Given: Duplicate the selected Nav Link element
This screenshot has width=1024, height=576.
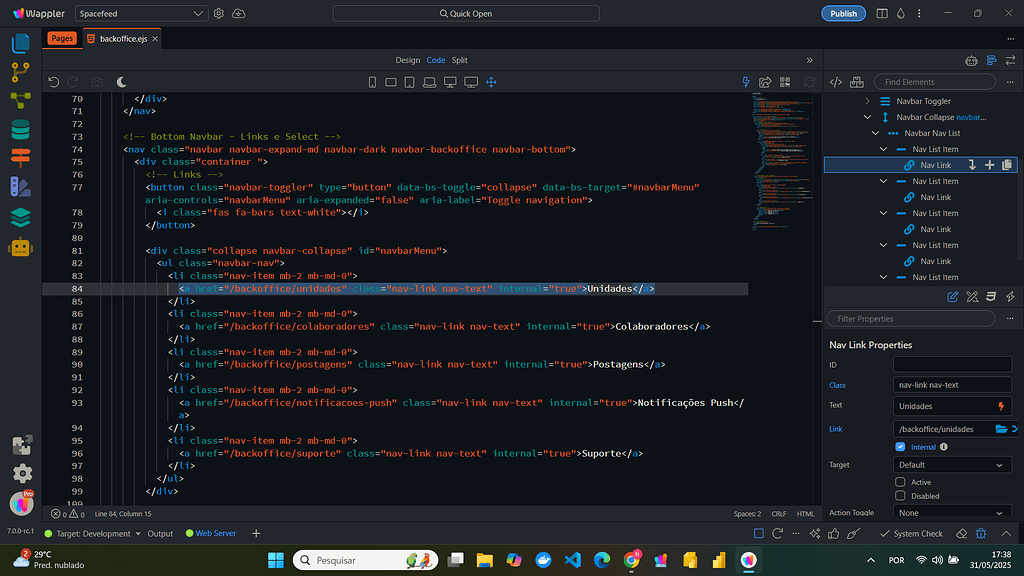Looking at the screenshot, I should click(1006, 164).
